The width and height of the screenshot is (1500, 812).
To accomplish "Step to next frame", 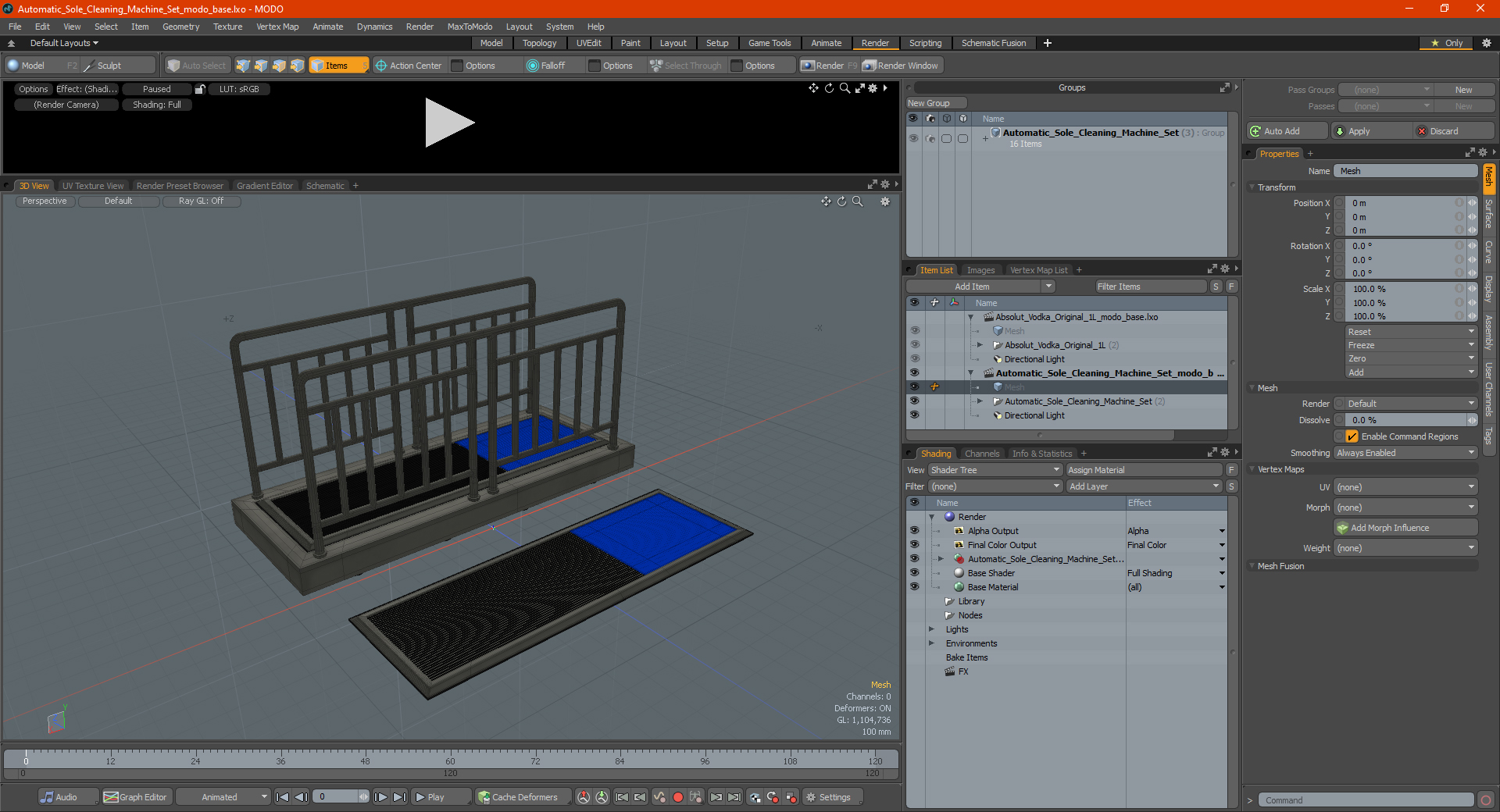I will click(x=380, y=797).
